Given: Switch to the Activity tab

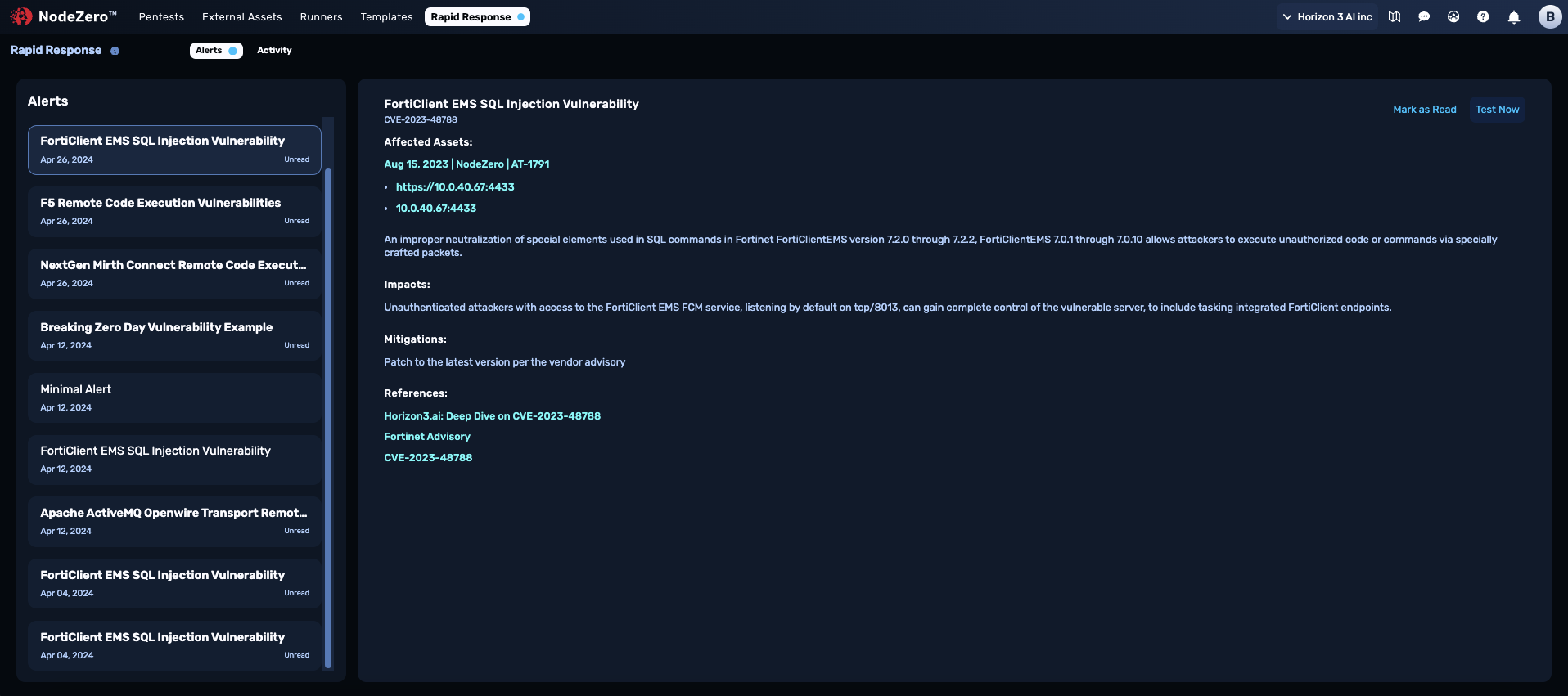Looking at the screenshot, I should click(274, 50).
